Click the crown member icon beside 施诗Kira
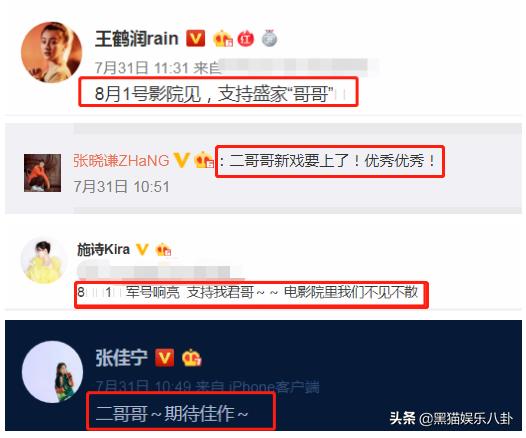526x438 pixels. point(163,250)
